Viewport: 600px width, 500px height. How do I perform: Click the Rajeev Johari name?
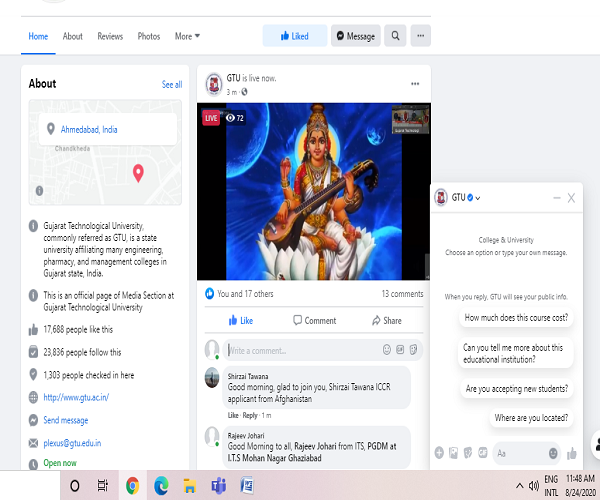pos(246,436)
